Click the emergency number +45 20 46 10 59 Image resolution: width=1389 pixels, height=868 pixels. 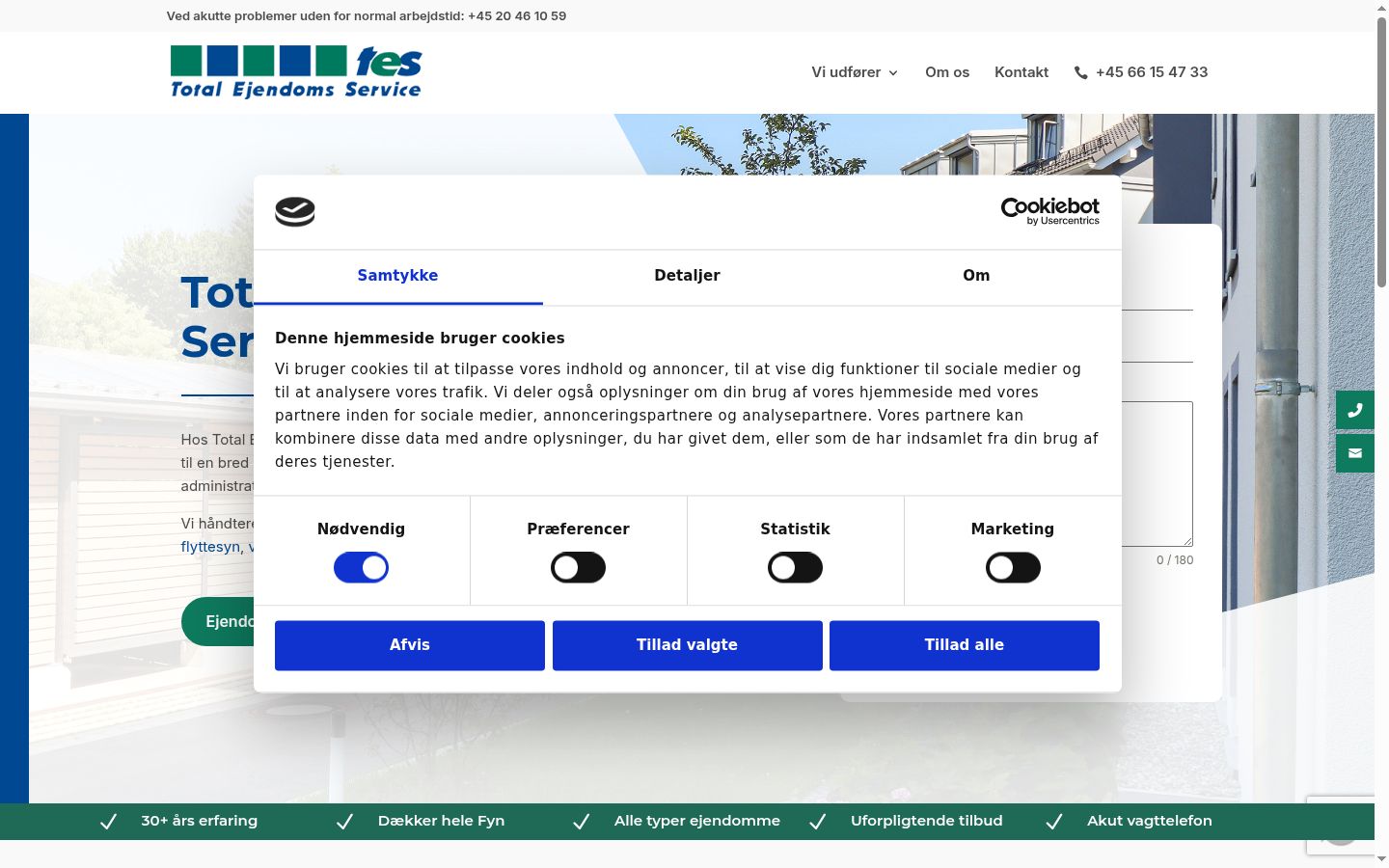pos(517,16)
